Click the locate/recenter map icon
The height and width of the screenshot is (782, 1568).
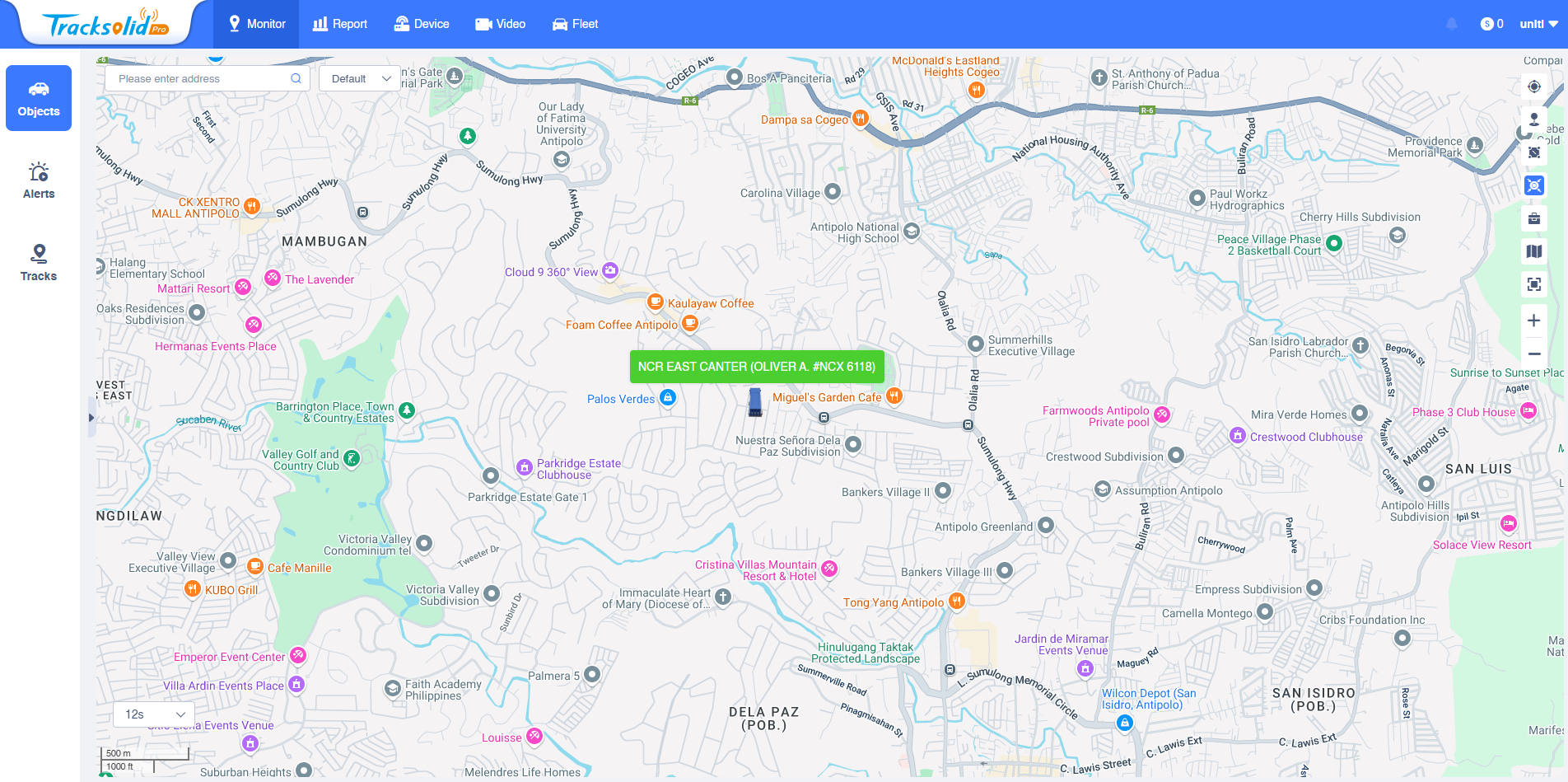click(1533, 87)
